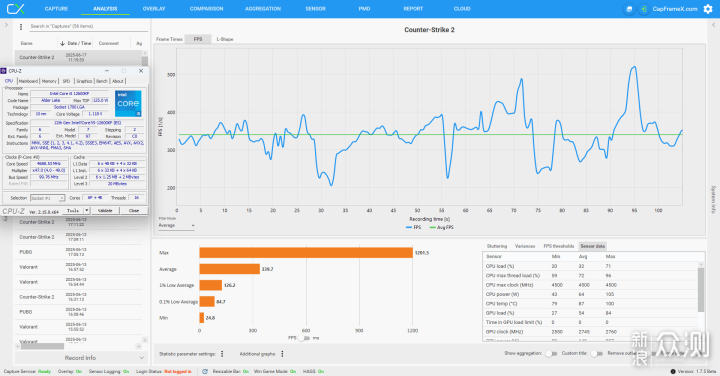Click the screenshot icon near CapFrameX.com

coord(629,9)
